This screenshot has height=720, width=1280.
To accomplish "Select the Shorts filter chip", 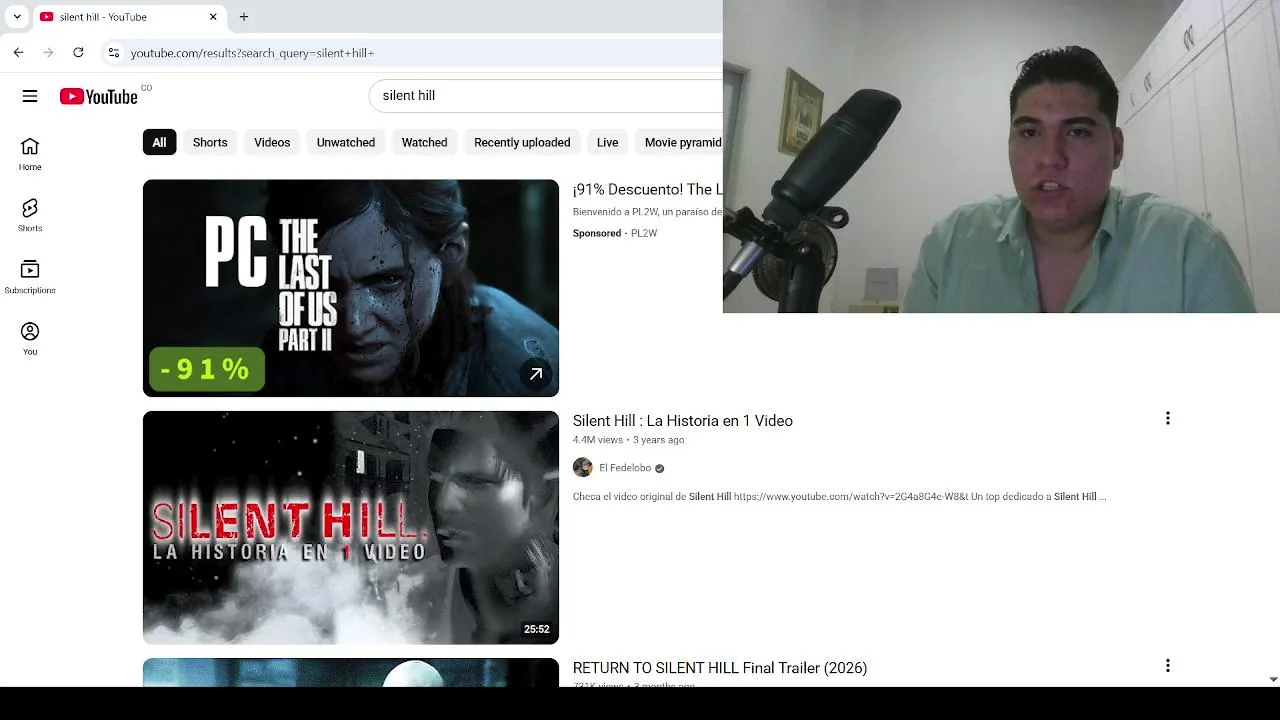I will [210, 142].
